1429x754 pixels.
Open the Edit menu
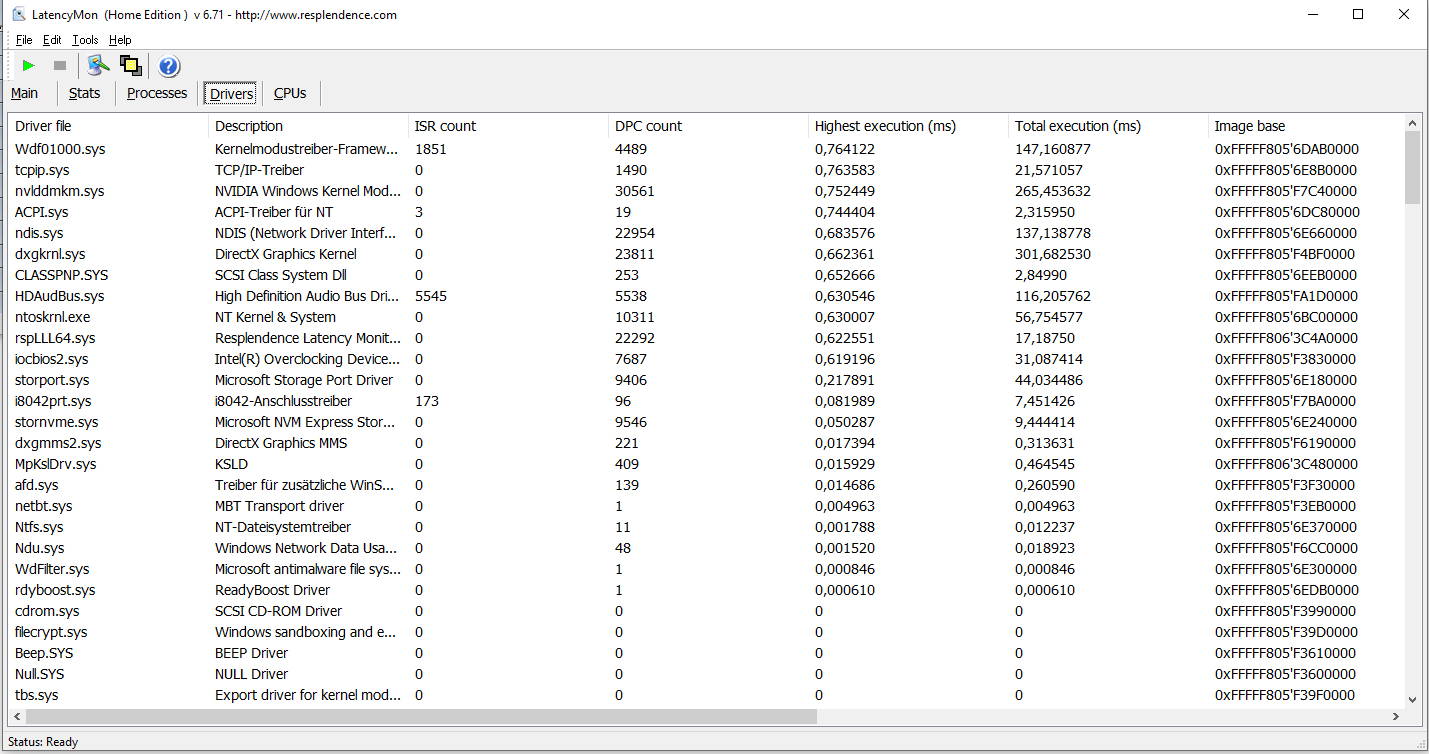pos(52,40)
